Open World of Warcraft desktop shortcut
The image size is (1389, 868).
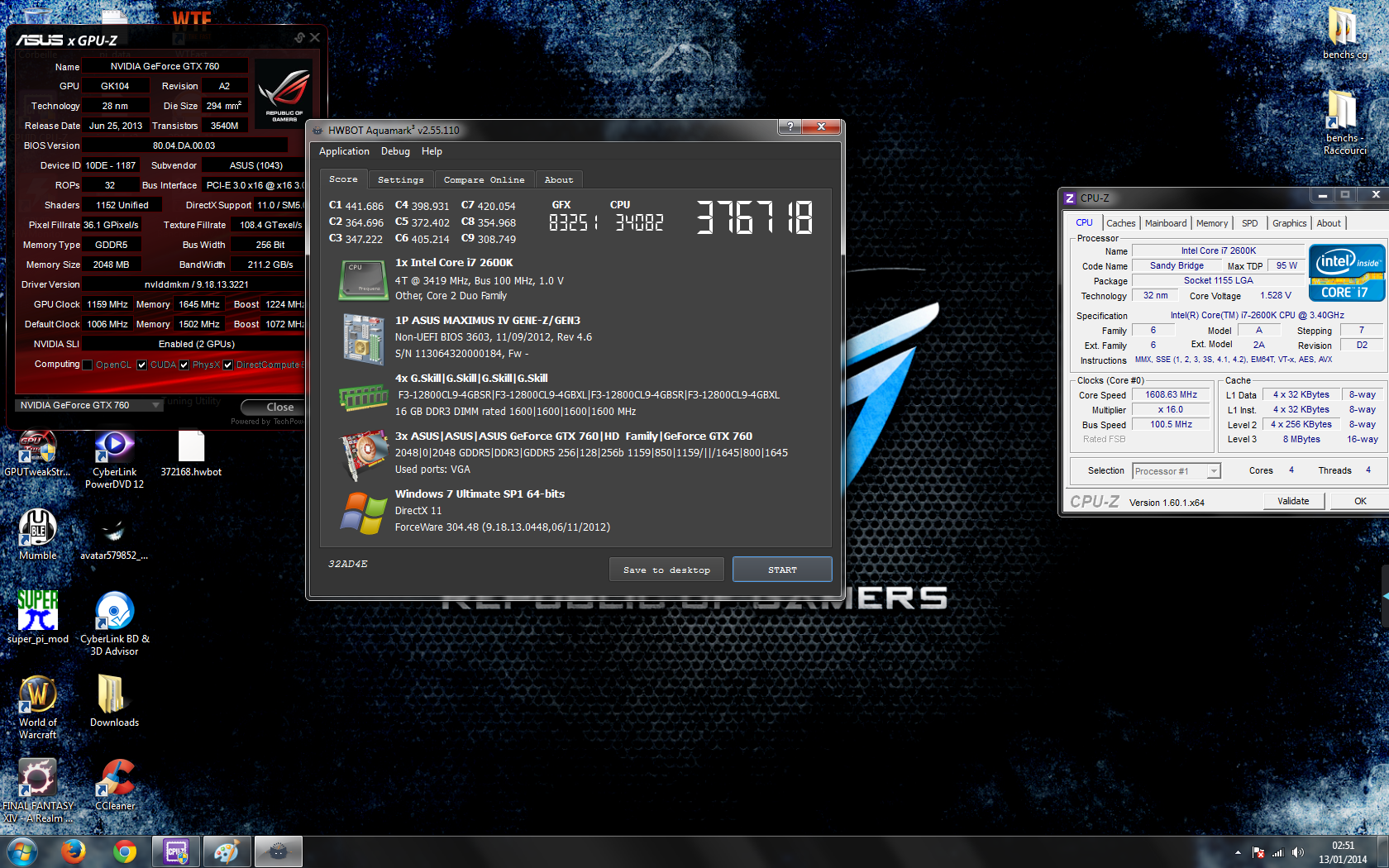[x=37, y=707]
